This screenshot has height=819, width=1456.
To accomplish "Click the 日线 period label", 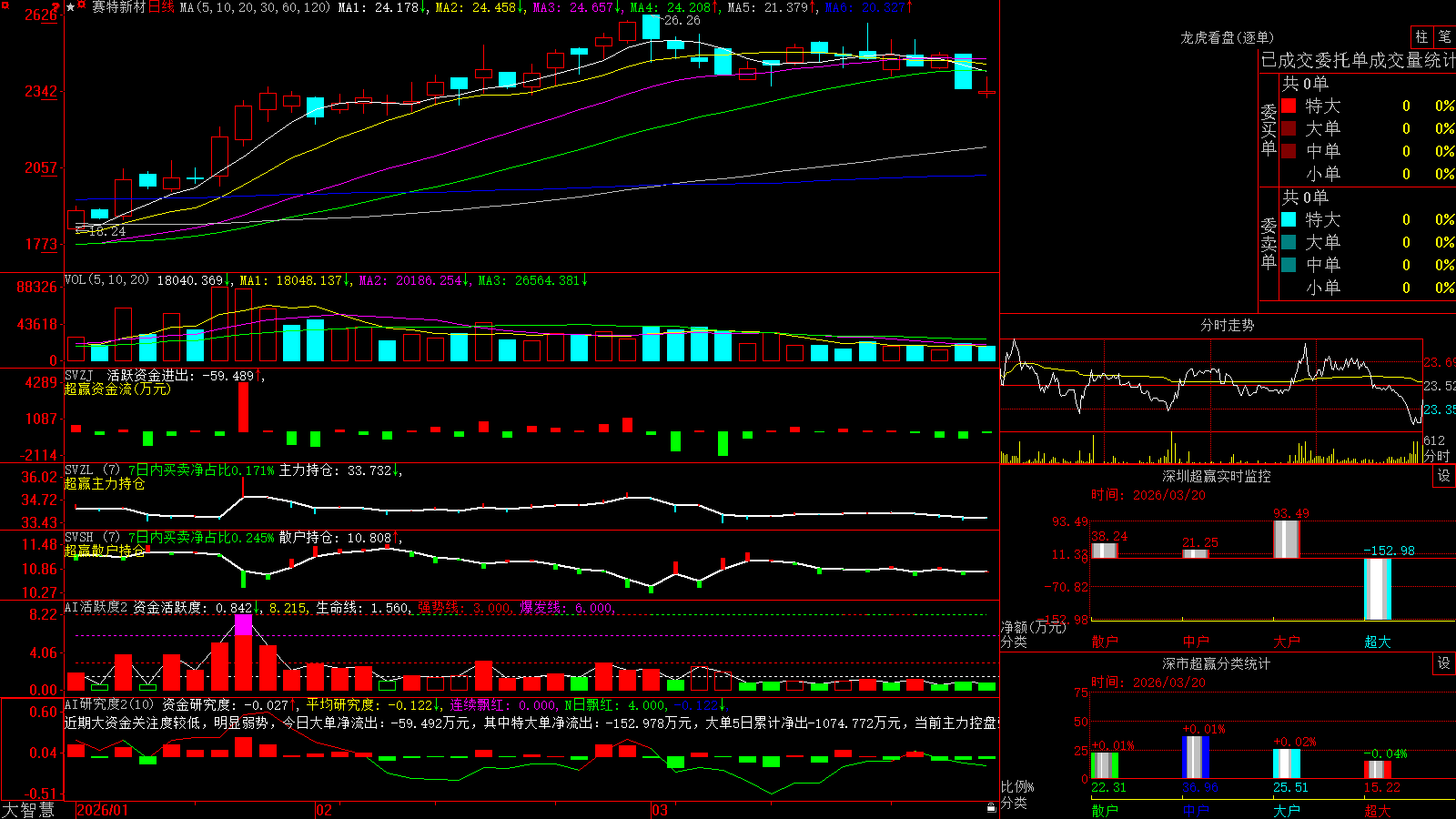I will (x=161, y=7).
